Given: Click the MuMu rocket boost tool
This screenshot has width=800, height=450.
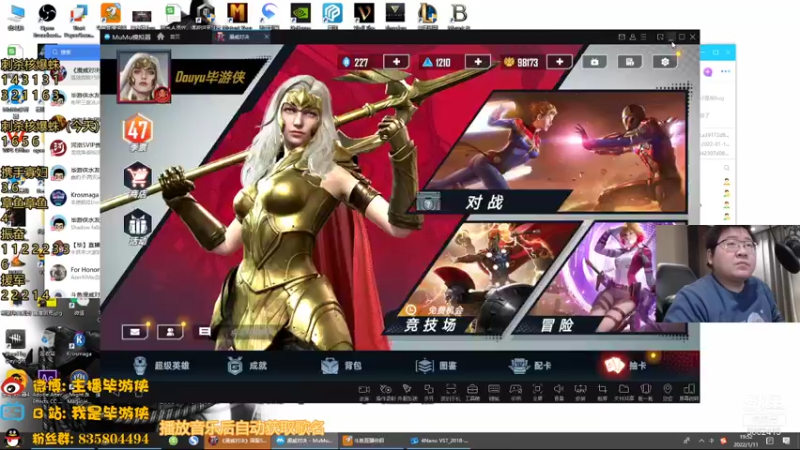Looking at the screenshot, I should [407, 392].
